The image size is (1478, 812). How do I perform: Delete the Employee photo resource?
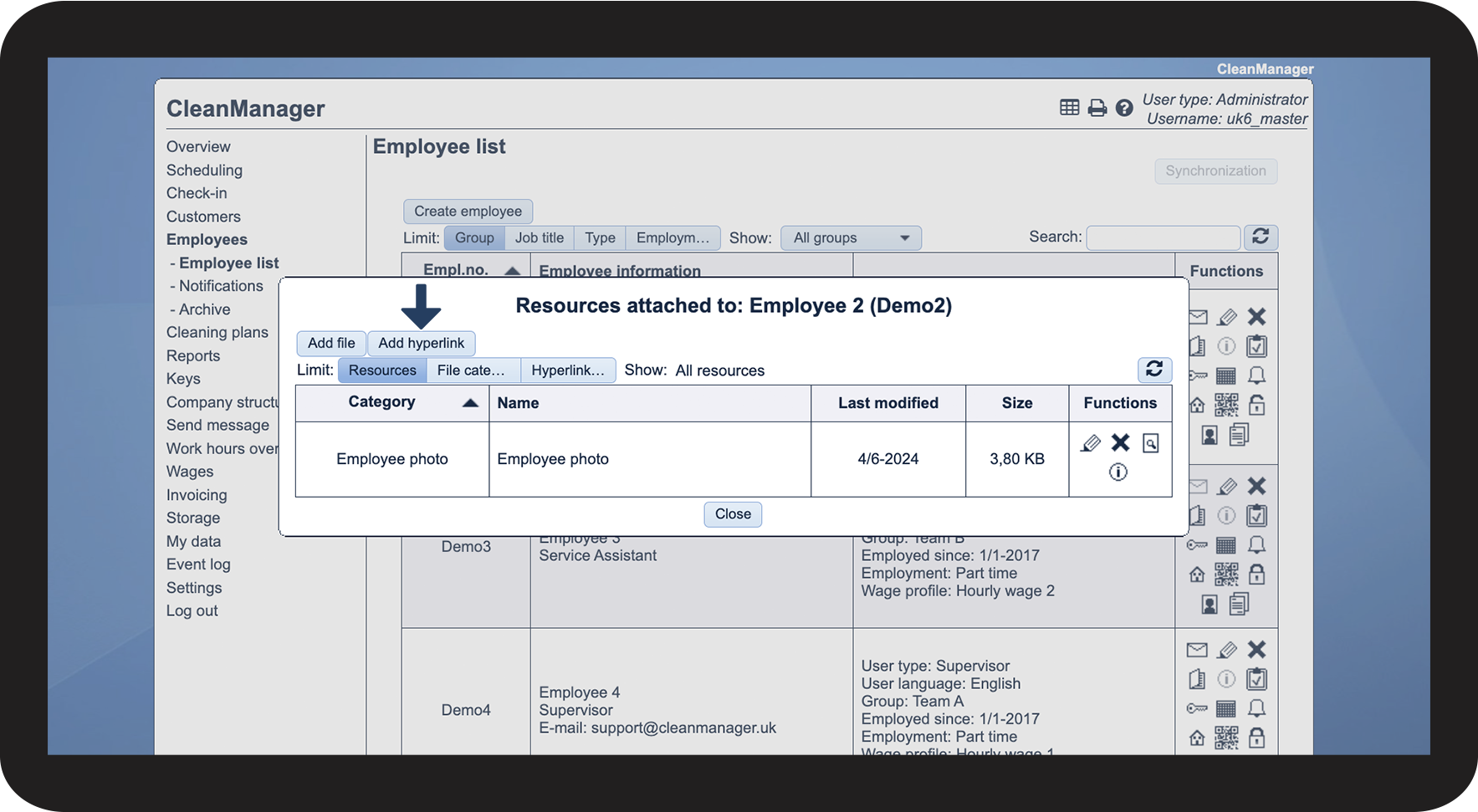(1120, 442)
